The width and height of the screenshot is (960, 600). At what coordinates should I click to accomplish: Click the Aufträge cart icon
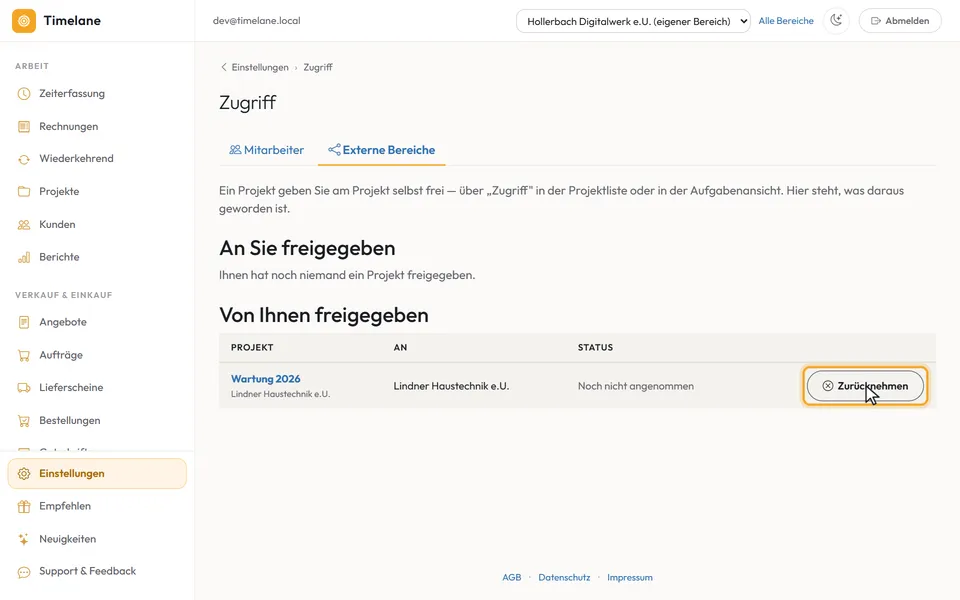(24, 355)
